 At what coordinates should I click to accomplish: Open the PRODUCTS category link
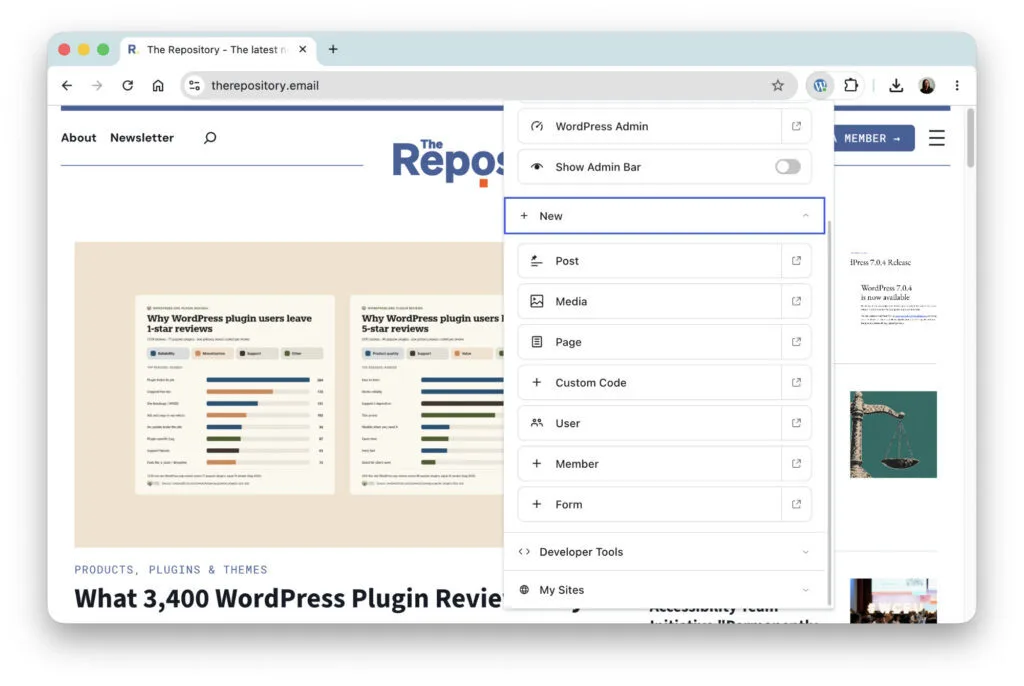click(106, 570)
